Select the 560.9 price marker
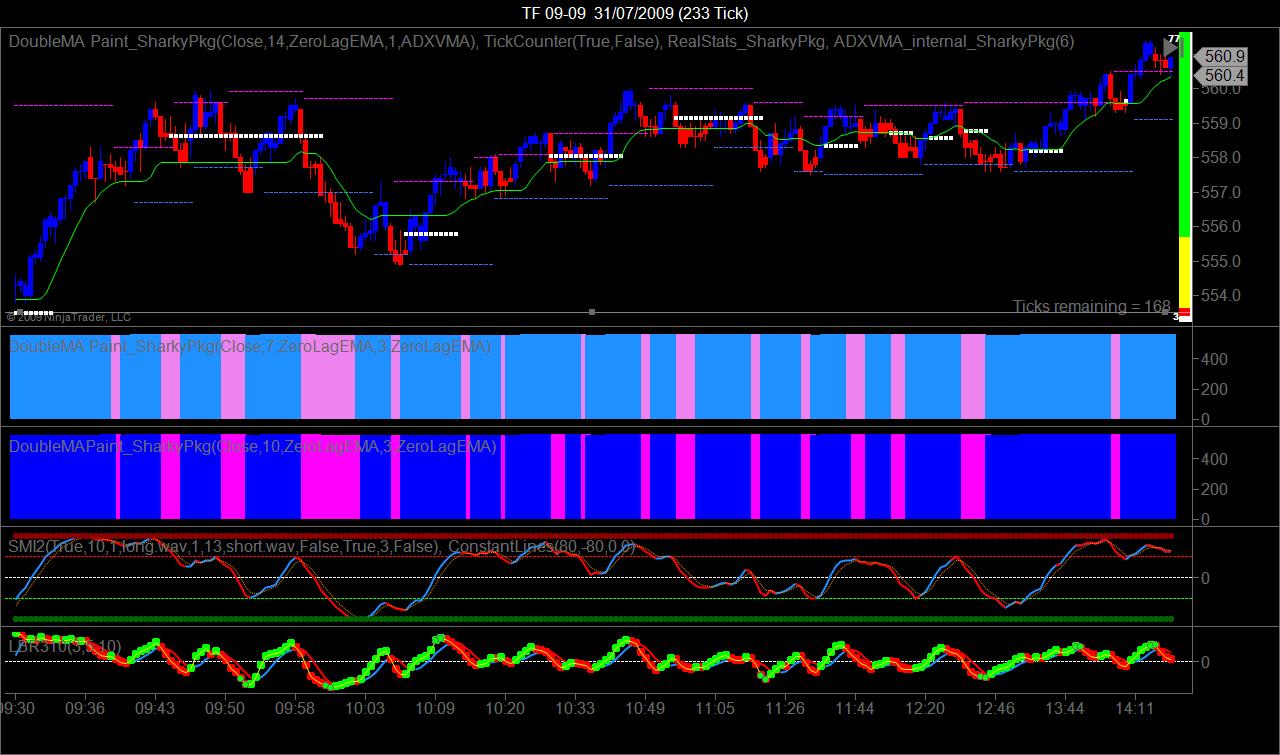The image size is (1280, 755). [x=1221, y=57]
